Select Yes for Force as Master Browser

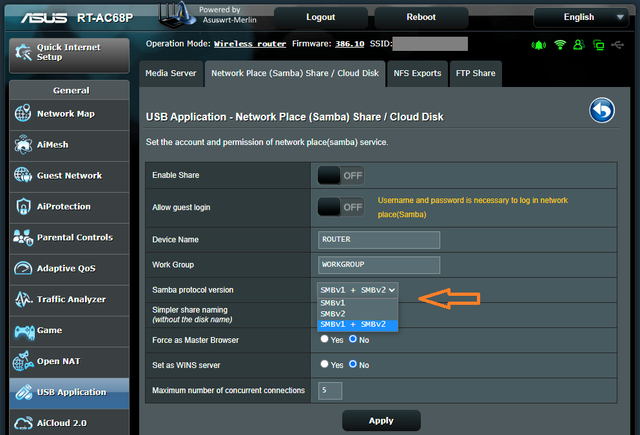click(x=324, y=339)
